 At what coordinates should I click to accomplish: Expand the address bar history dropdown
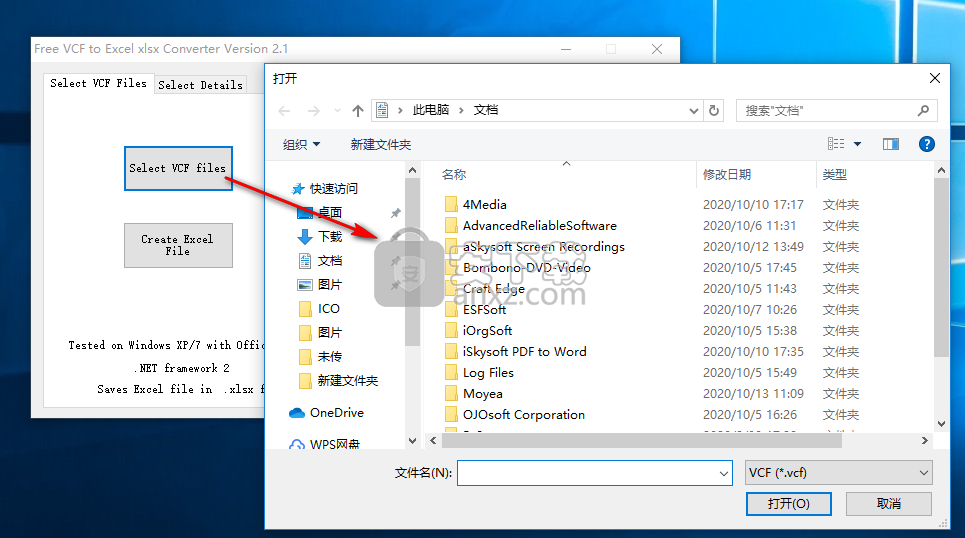tap(694, 111)
